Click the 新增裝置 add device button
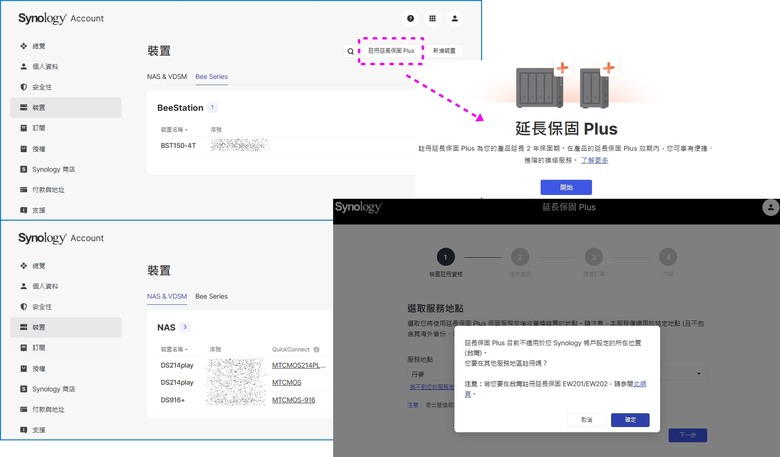This screenshot has height=457, width=780. tap(444, 51)
